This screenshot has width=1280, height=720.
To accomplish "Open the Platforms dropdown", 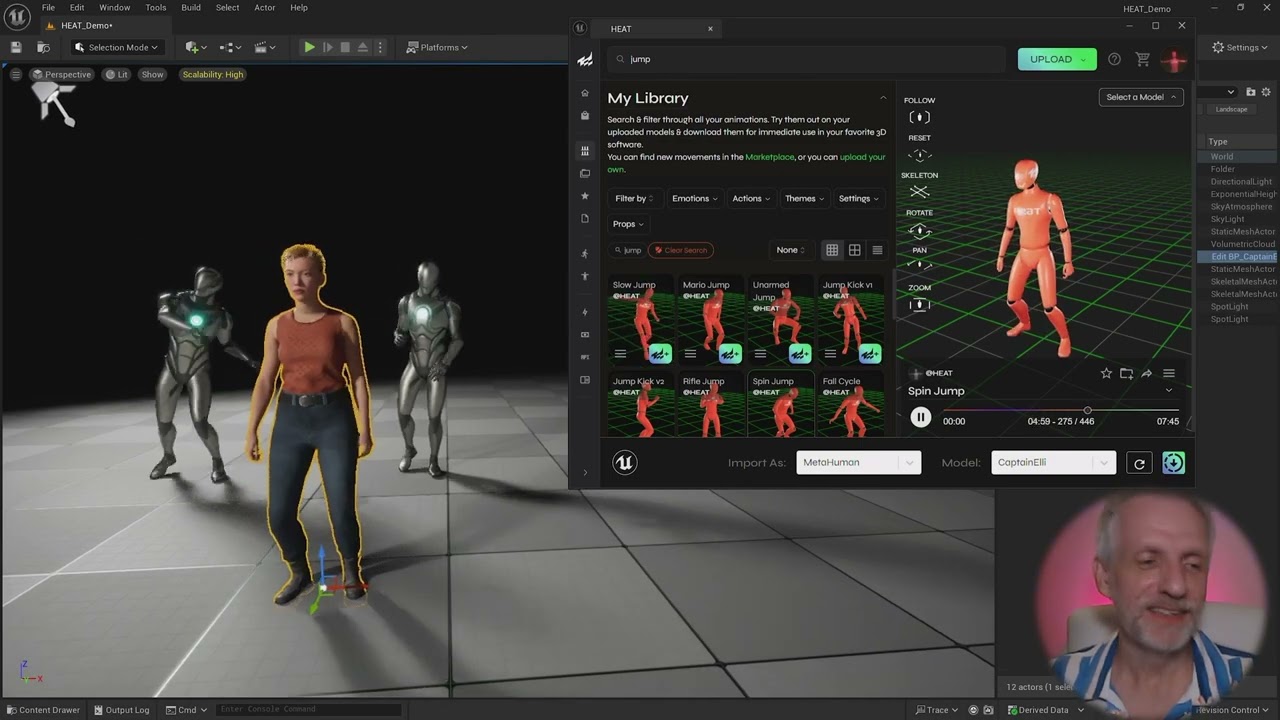I will click(438, 47).
